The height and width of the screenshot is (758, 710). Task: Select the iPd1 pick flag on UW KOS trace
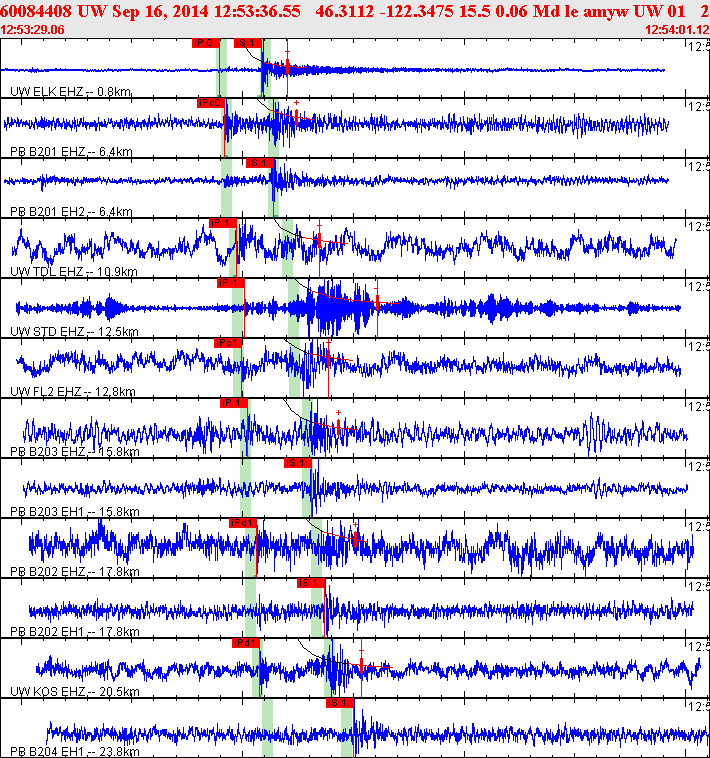point(246,642)
